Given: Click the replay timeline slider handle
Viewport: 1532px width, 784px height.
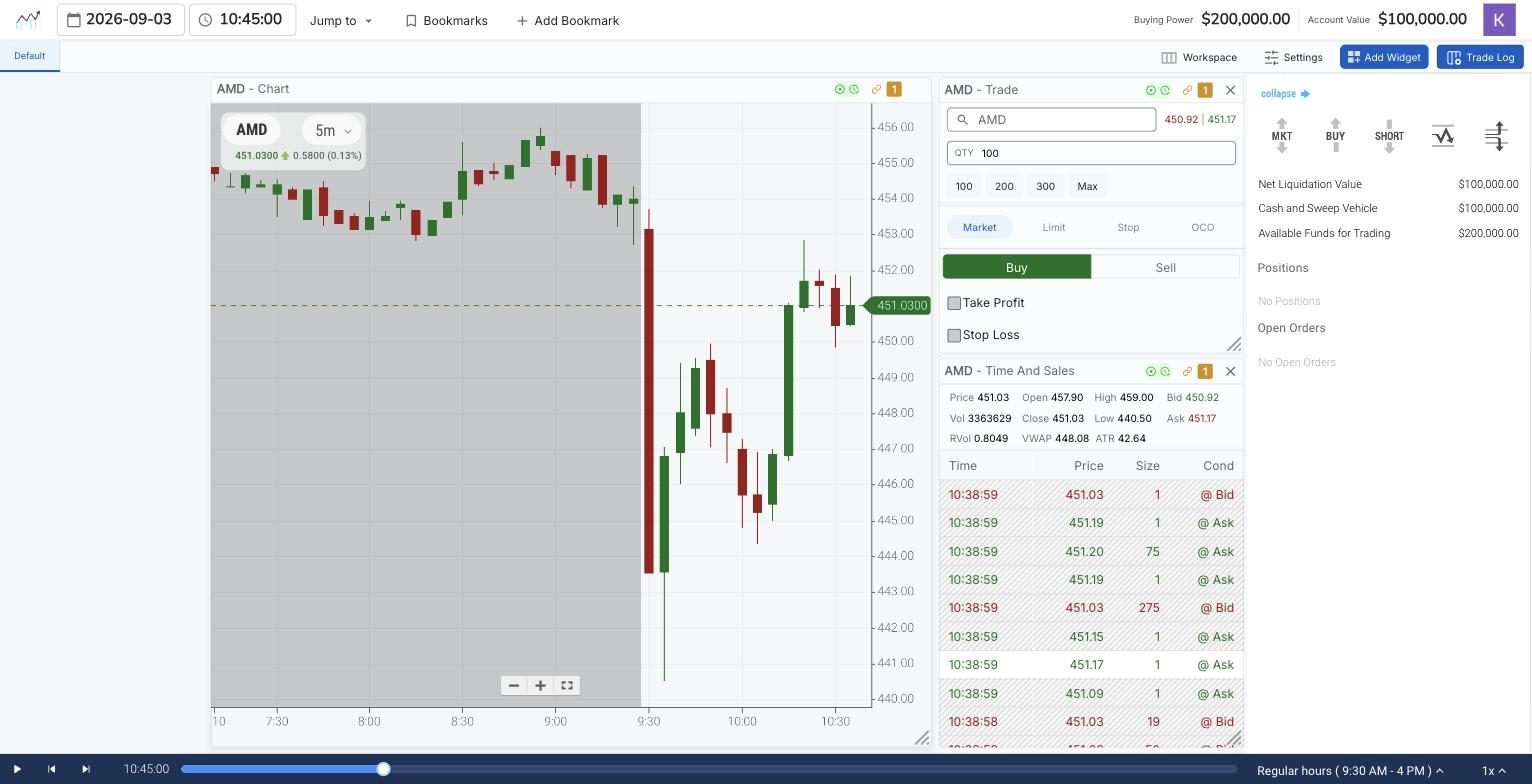Looking at the screenshot, I should click(383, 769).
